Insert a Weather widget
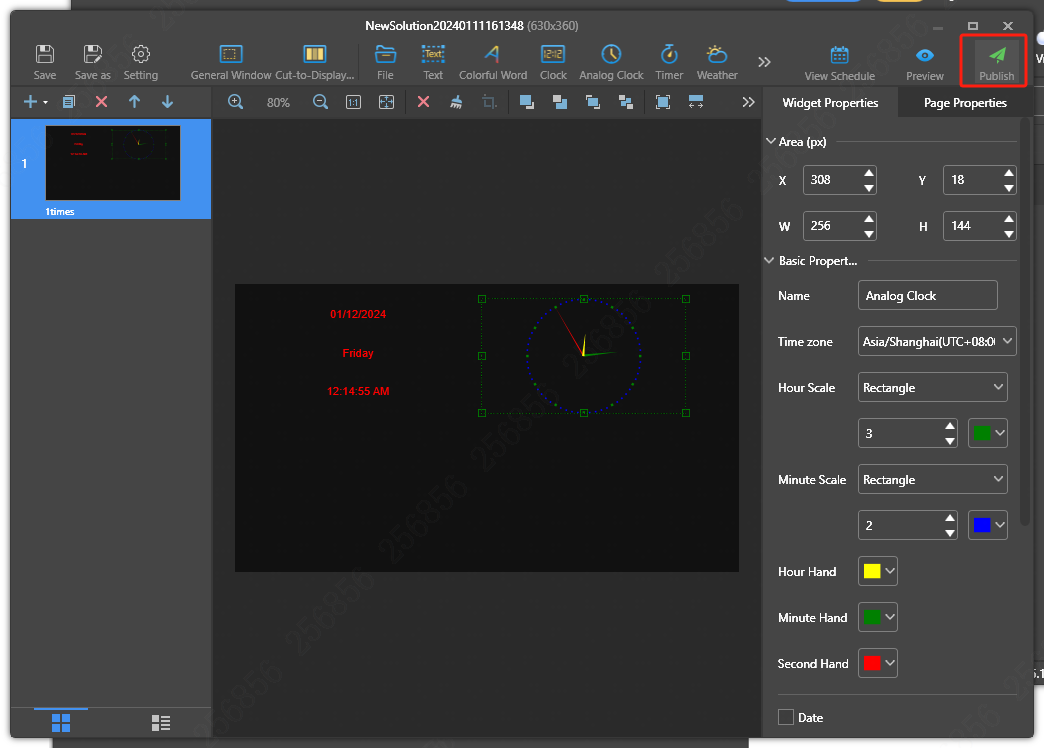This screenshot has height=748, width=1044. point(717,55)
